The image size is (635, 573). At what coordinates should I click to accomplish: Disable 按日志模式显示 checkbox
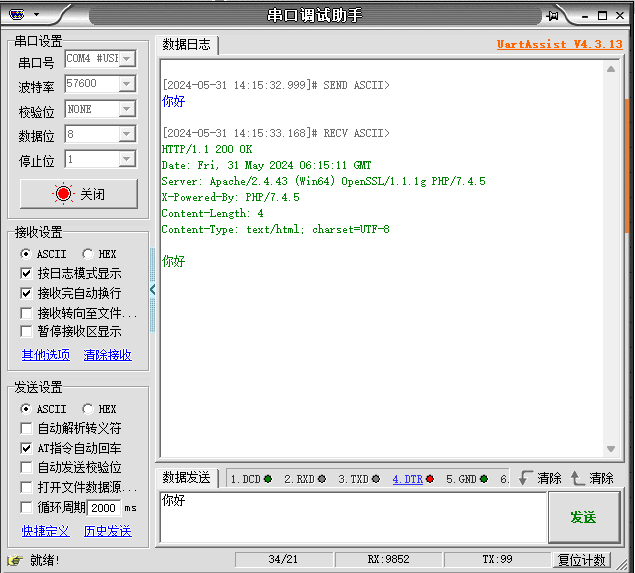[x=26, y=273]
